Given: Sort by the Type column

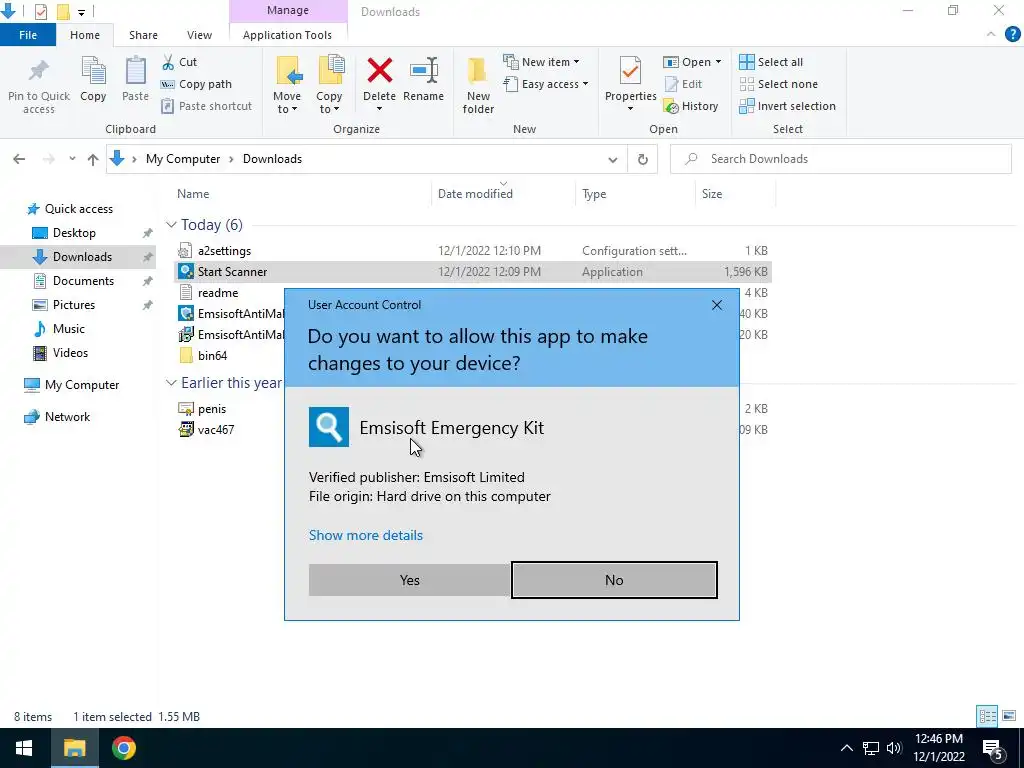Looking at the screenshot, I should click(x=594, y=194).
